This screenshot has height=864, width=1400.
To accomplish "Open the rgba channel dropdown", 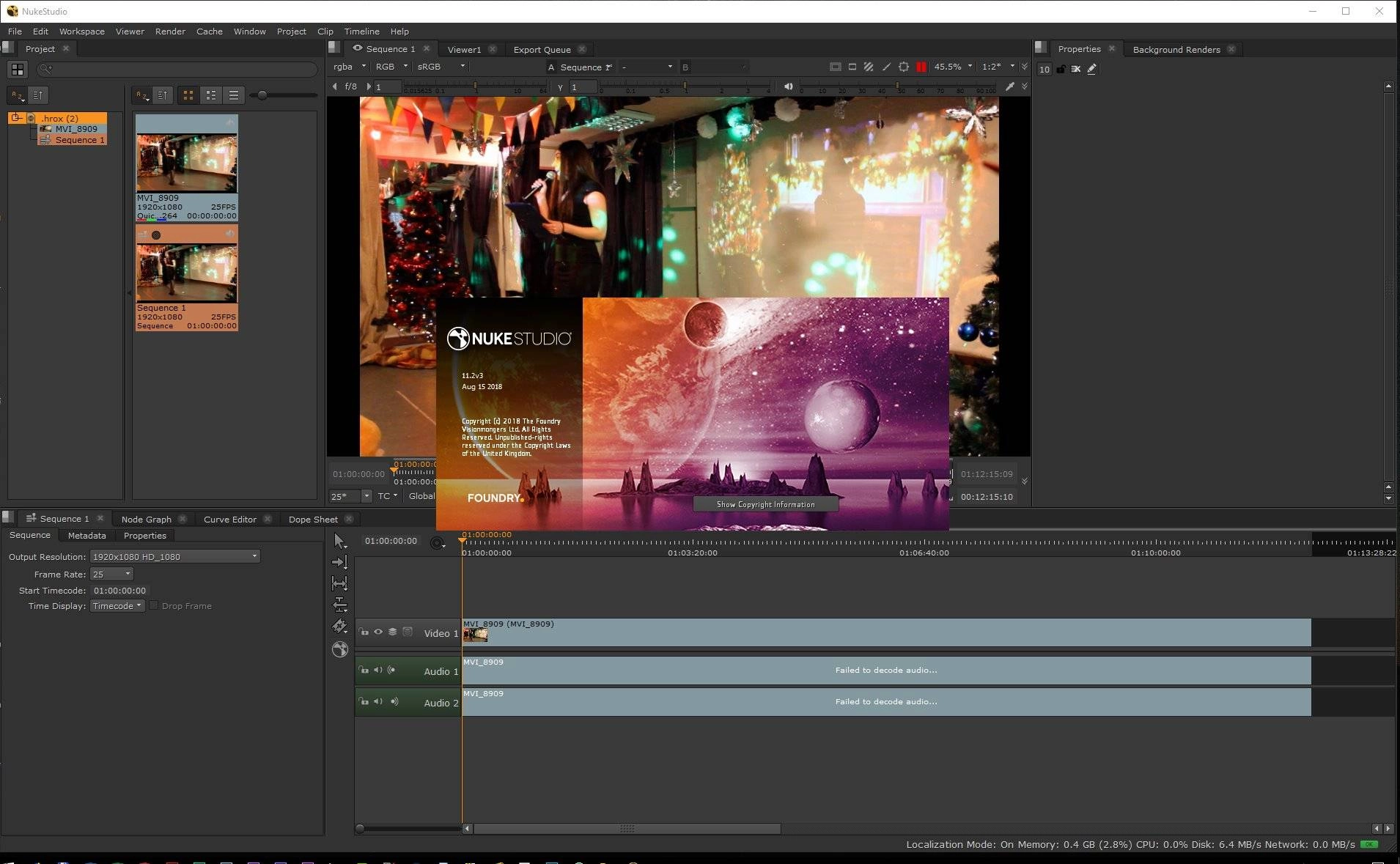I will tap(350, 67).
